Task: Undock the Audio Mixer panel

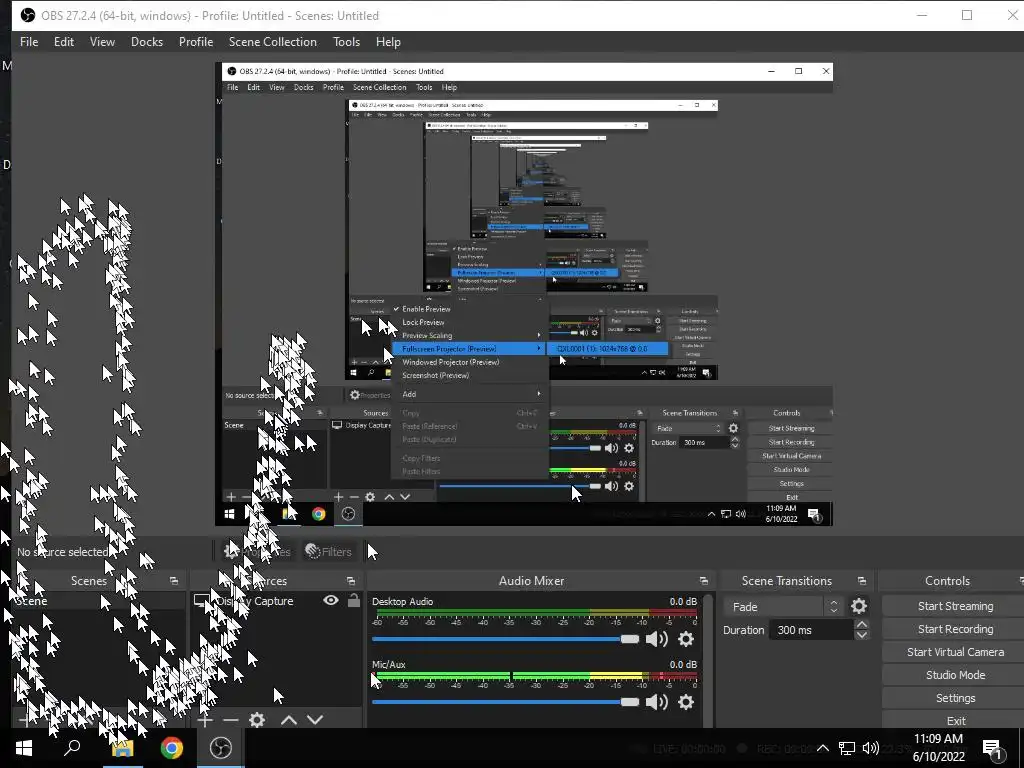Action: [703, 581]
